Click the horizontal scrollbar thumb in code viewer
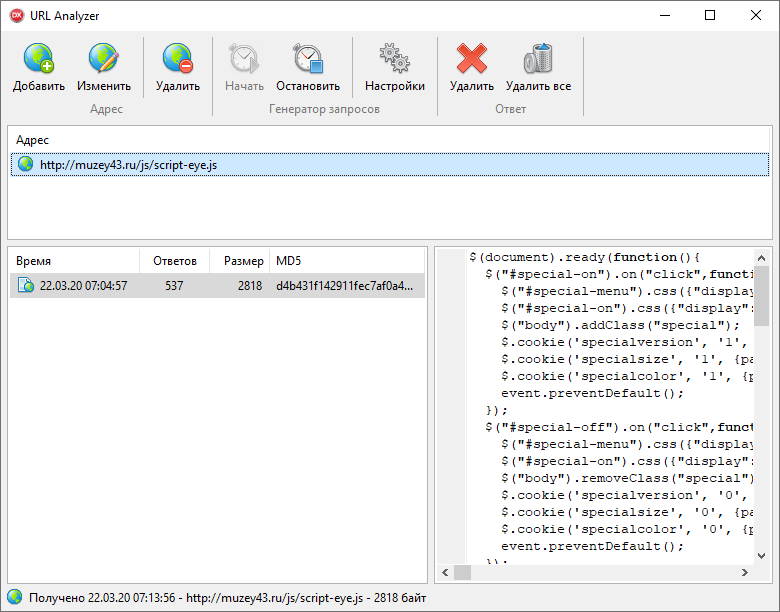Viewport: 780px width, 612px height. 462,573
